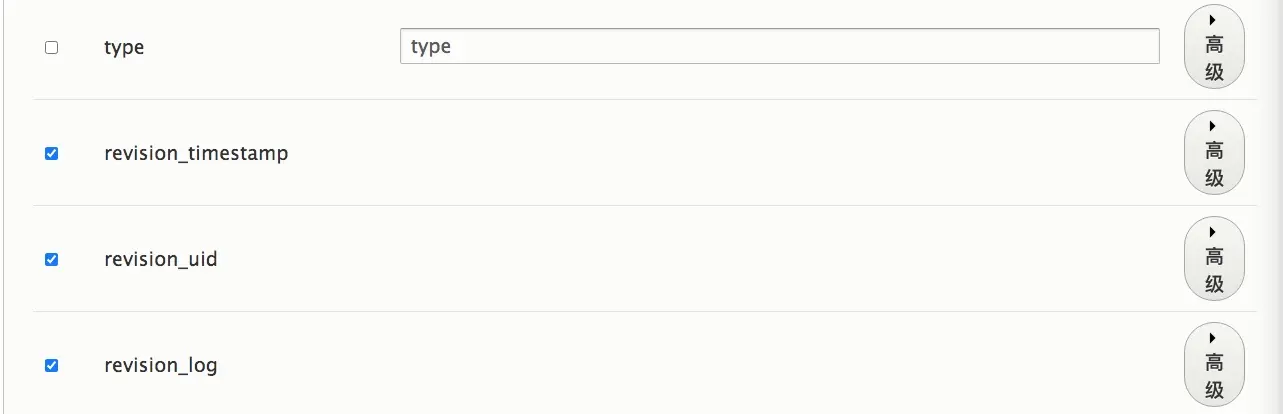Show 高级 options for revision_log

1214,376
